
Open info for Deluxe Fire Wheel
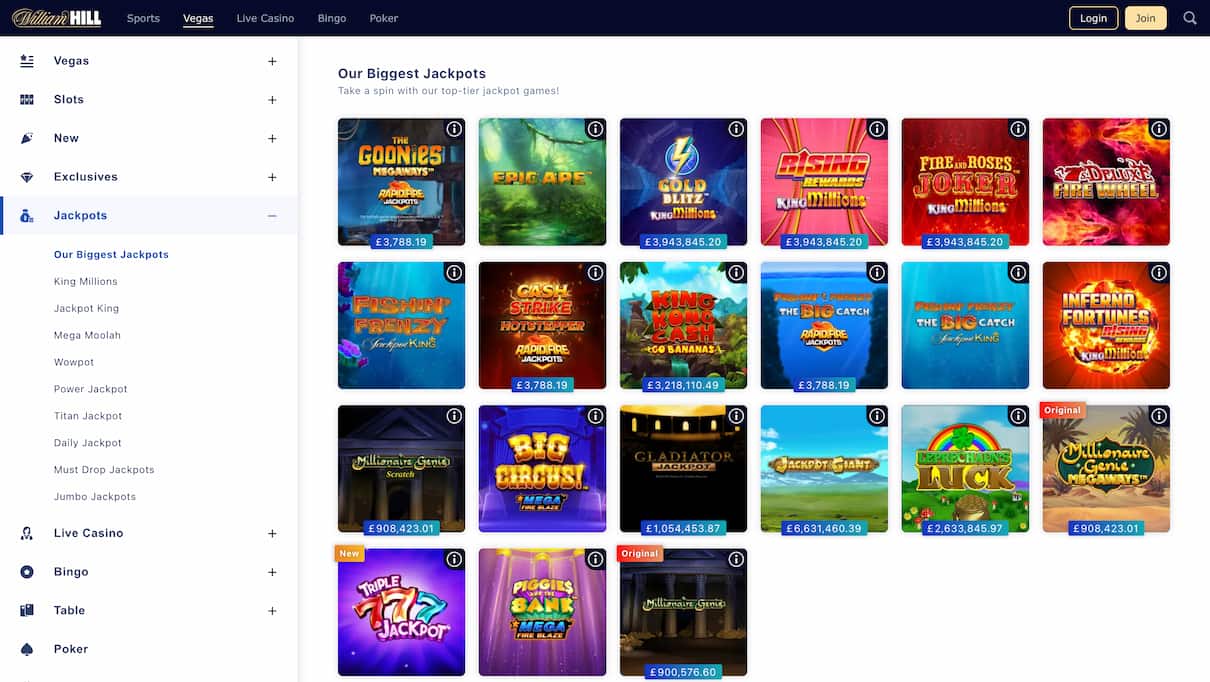1159,129
